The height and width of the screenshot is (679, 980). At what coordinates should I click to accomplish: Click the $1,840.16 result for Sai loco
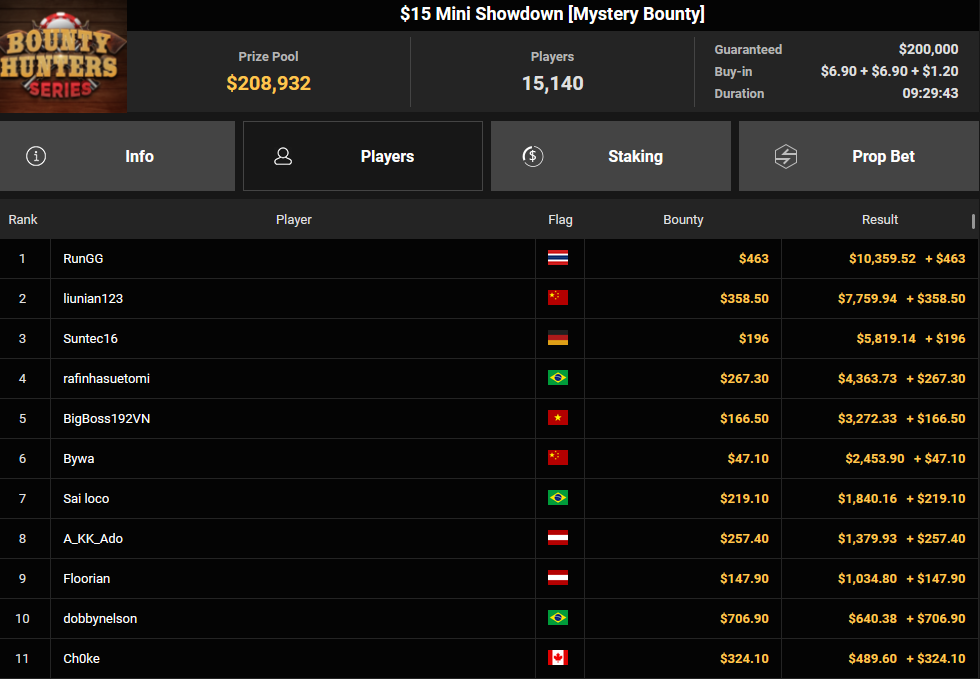[867, 498]
